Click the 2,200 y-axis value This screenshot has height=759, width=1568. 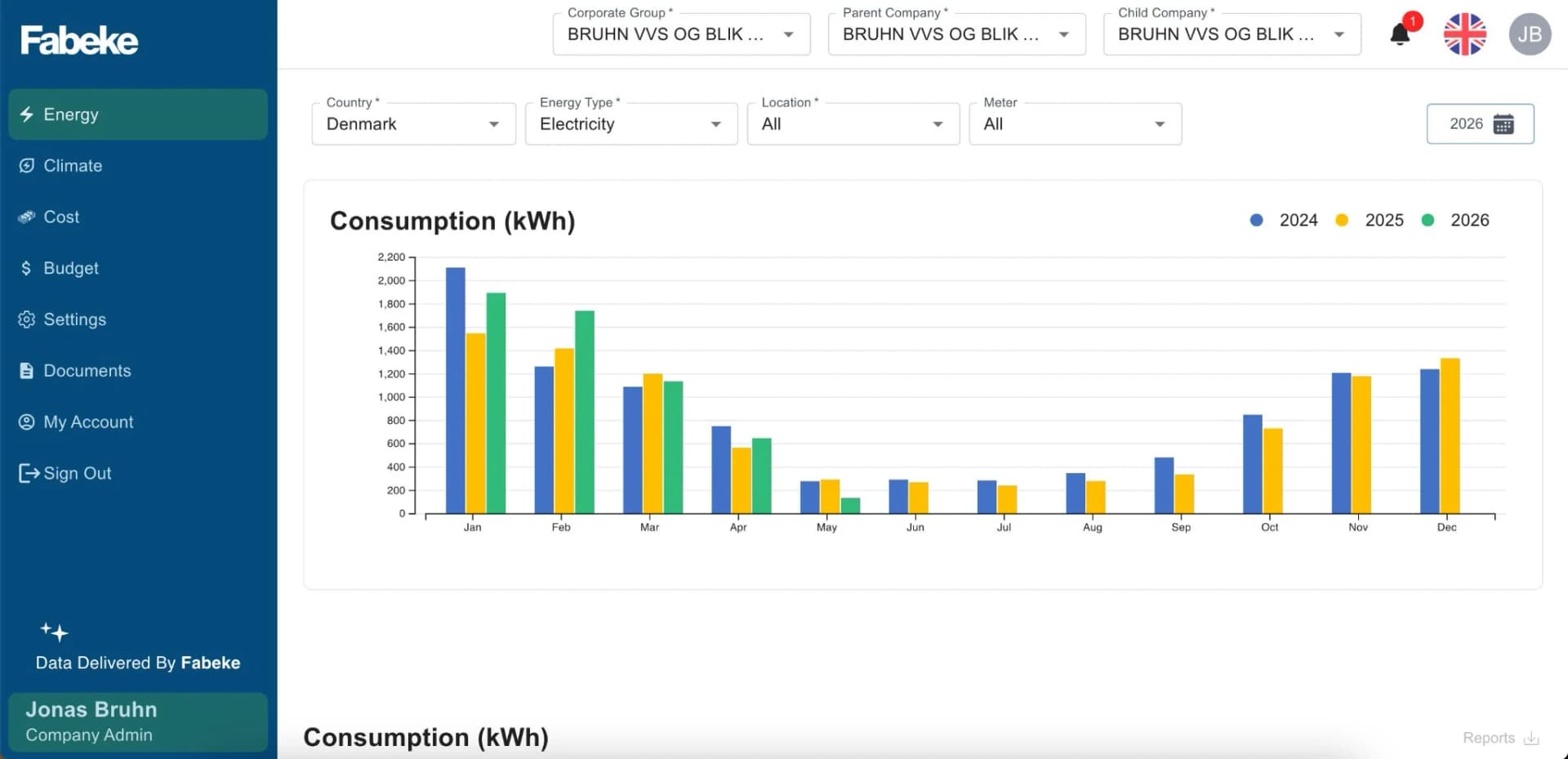(x=391, y=257)
